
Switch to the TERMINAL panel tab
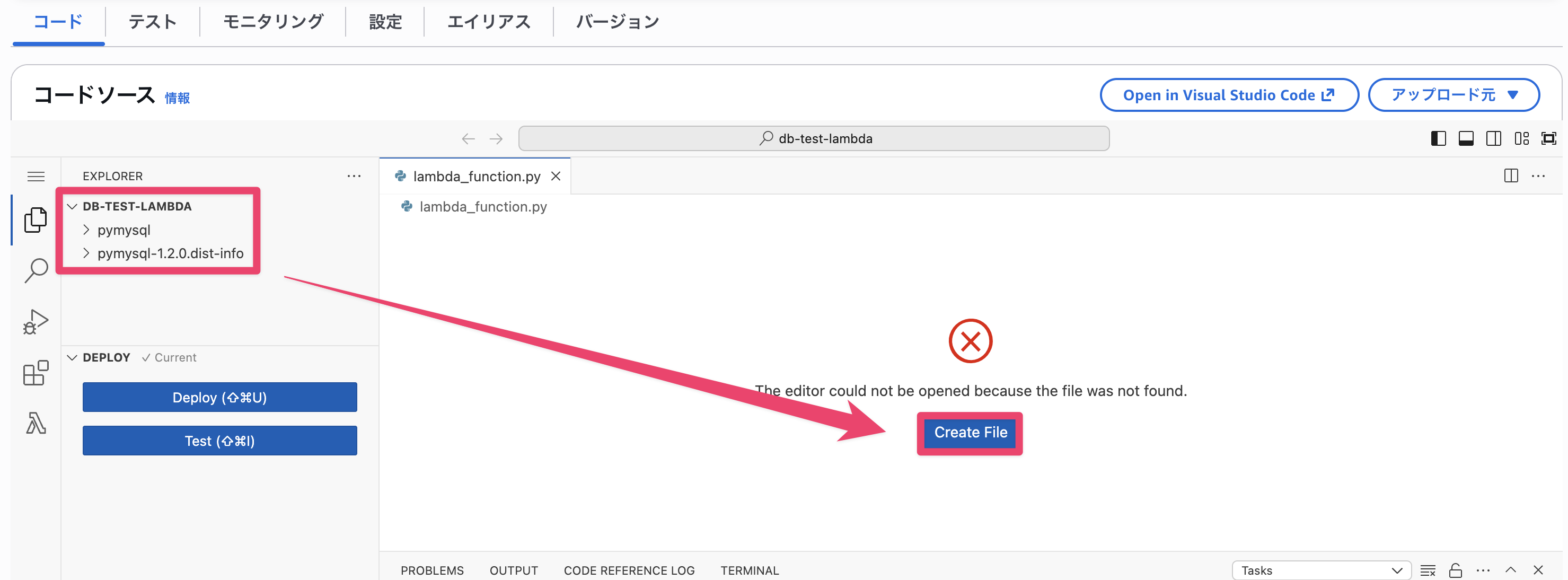(x=750, y=570)
